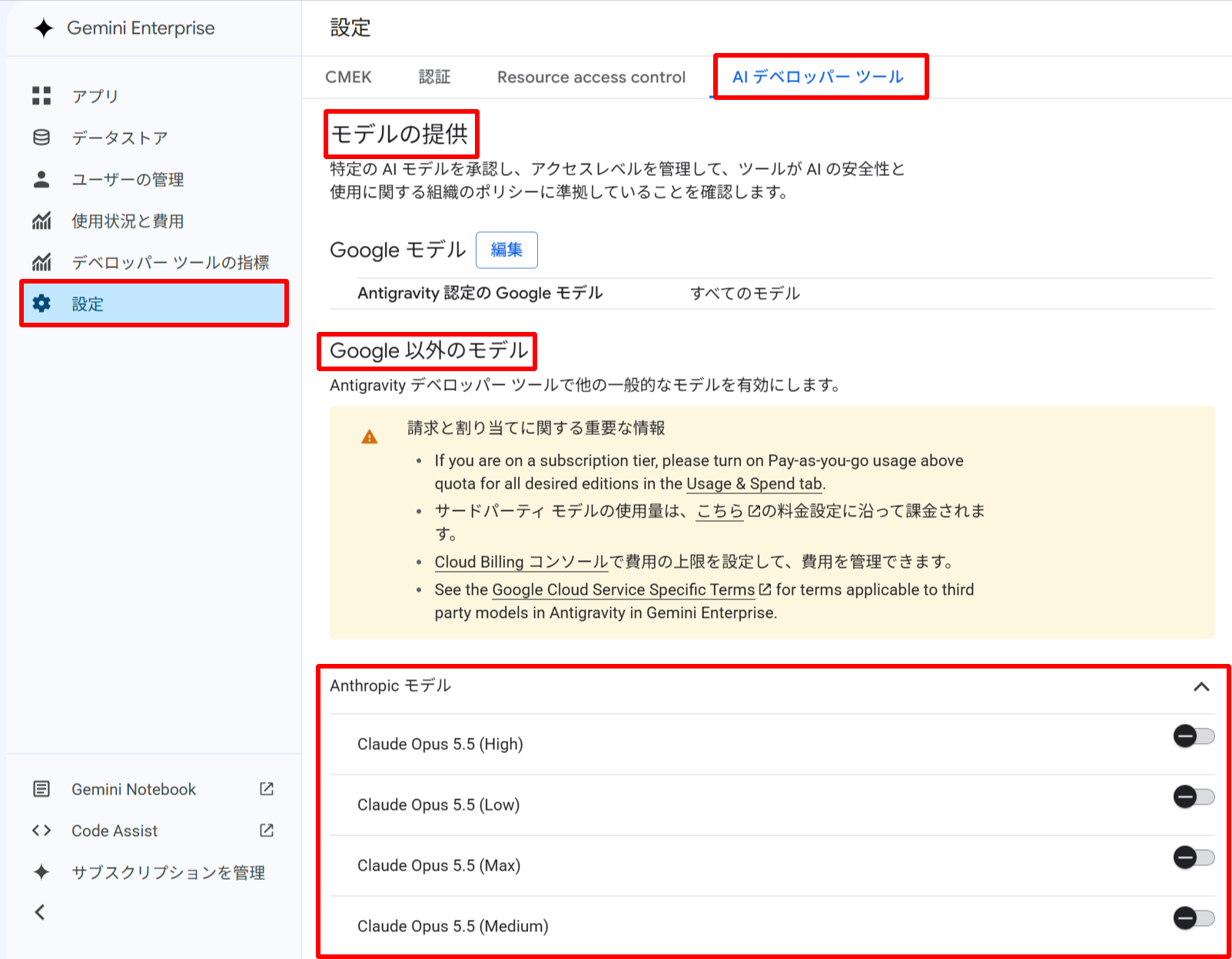Click the 設定 gear icon
Viewport: 1232px width, 959px height.
[42, 304]
